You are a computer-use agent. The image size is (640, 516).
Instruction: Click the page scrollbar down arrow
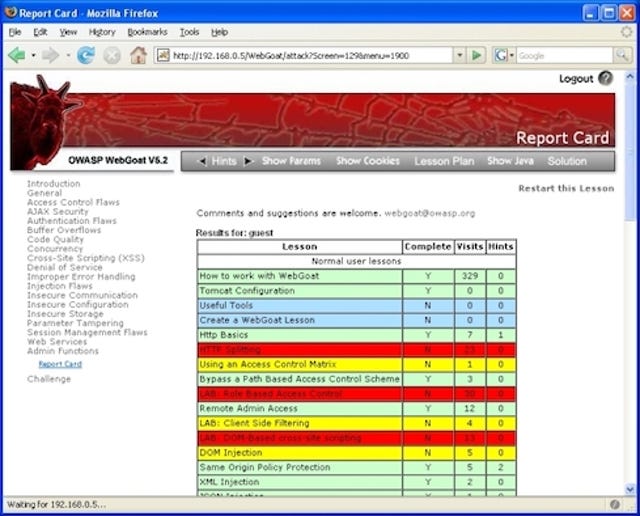click(x=630, y=489)
